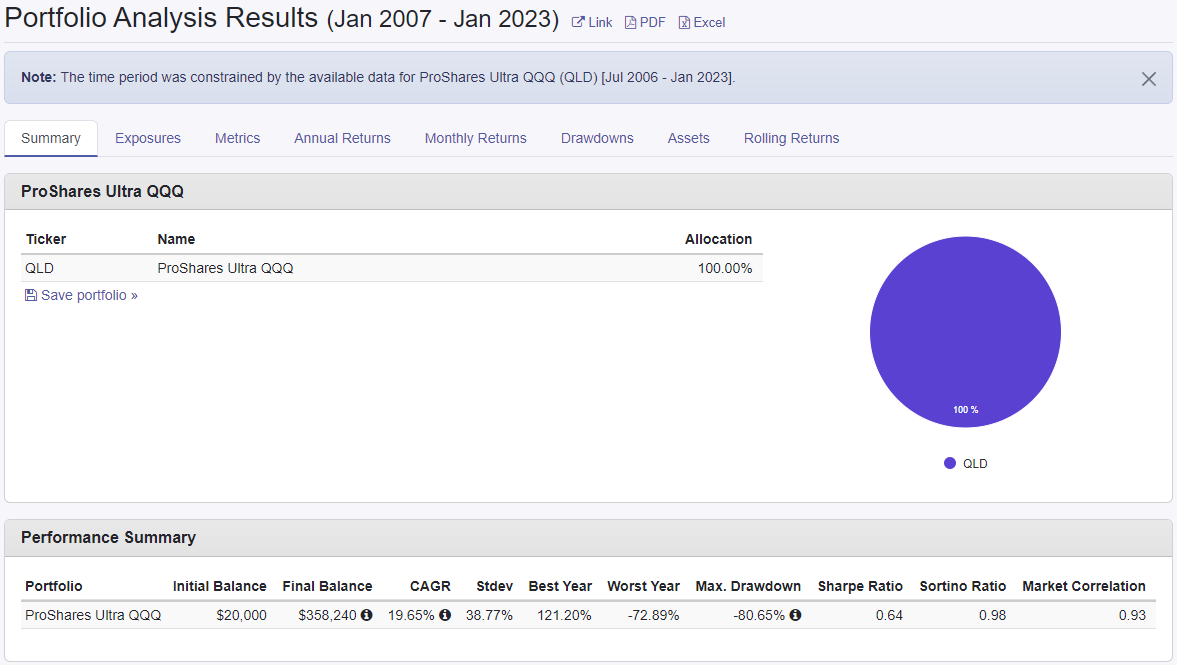Click the info icon beside Final Balance $358,240
Image resolution: width=1177 pixels, height=665 pixels.
[366, 615]
